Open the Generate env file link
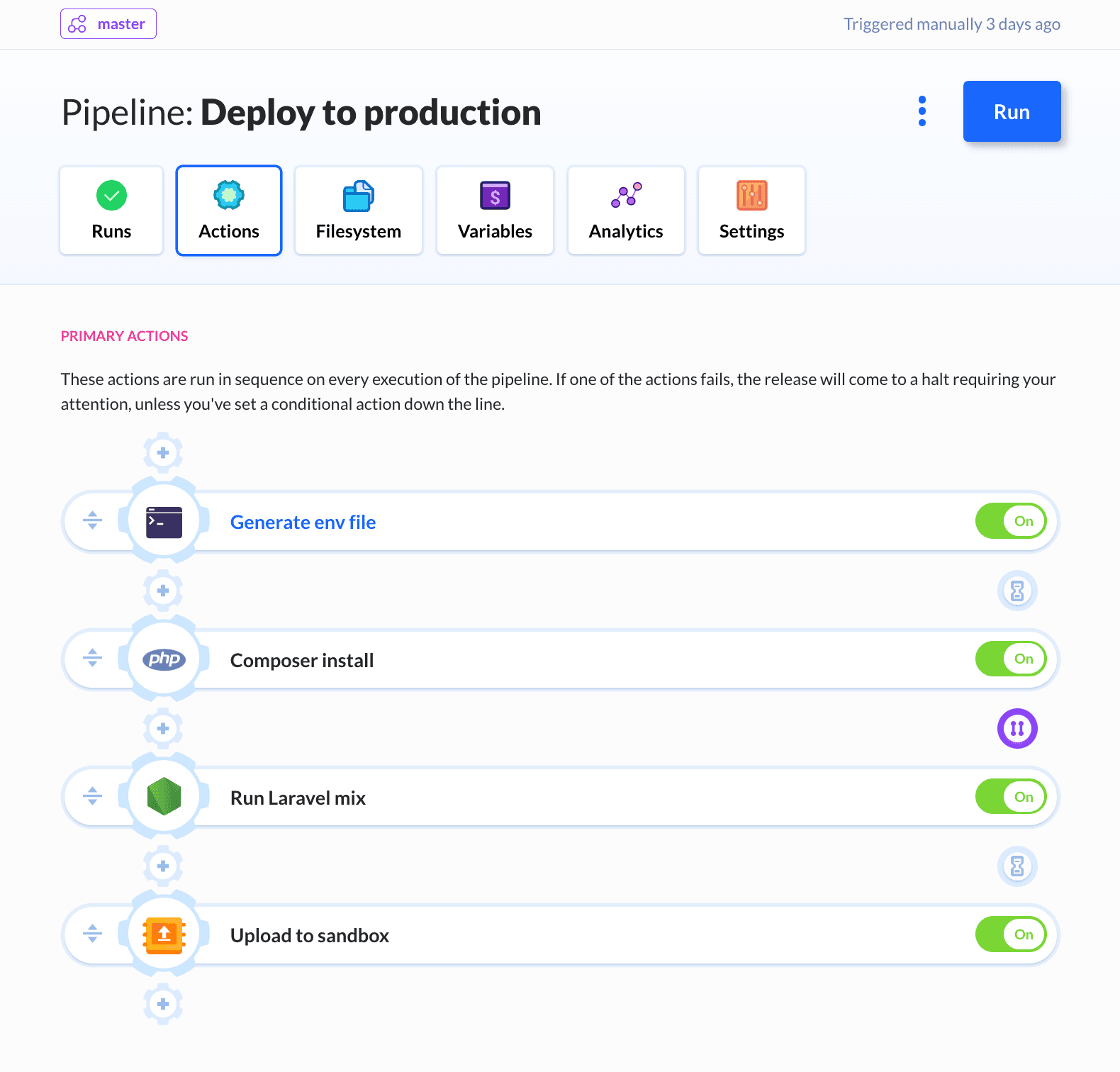1120x1072 pixels. point(303,523)
